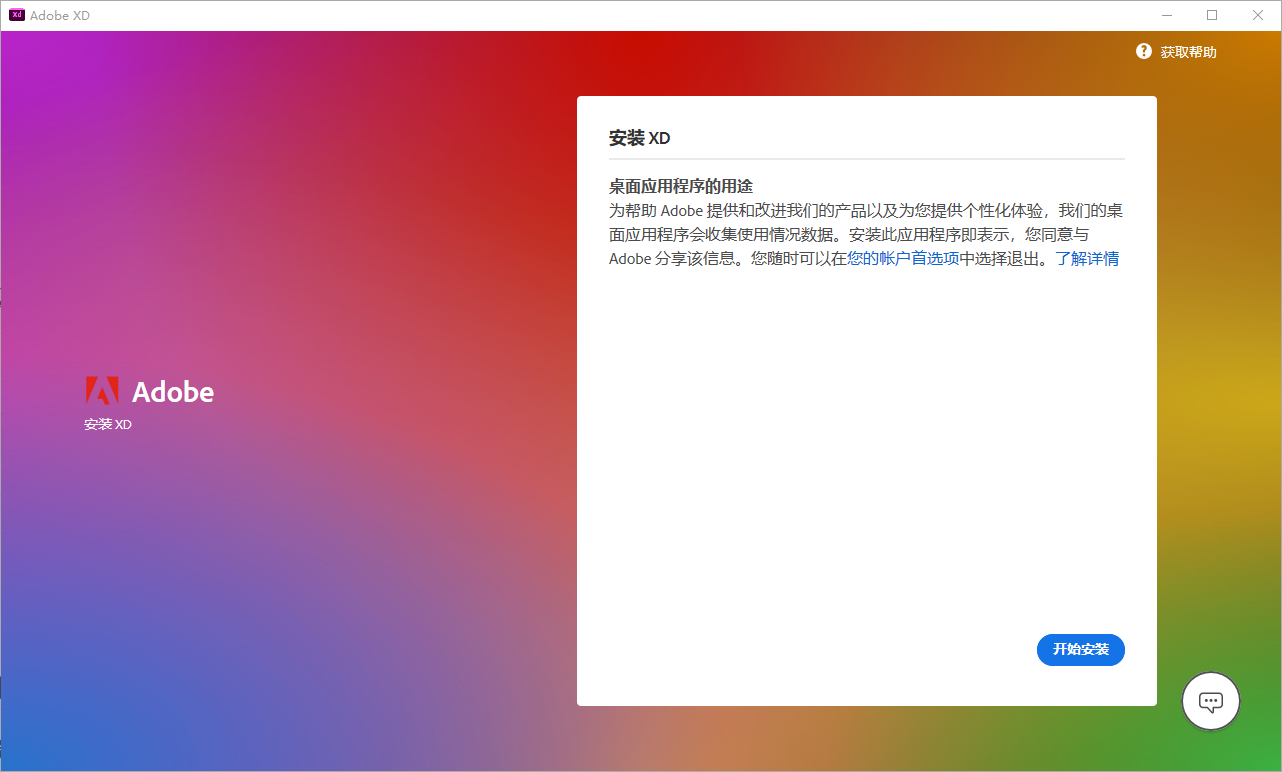
Task: Click the 安装 XD text under Adobe logo
Action: click(x=108, y=424)
